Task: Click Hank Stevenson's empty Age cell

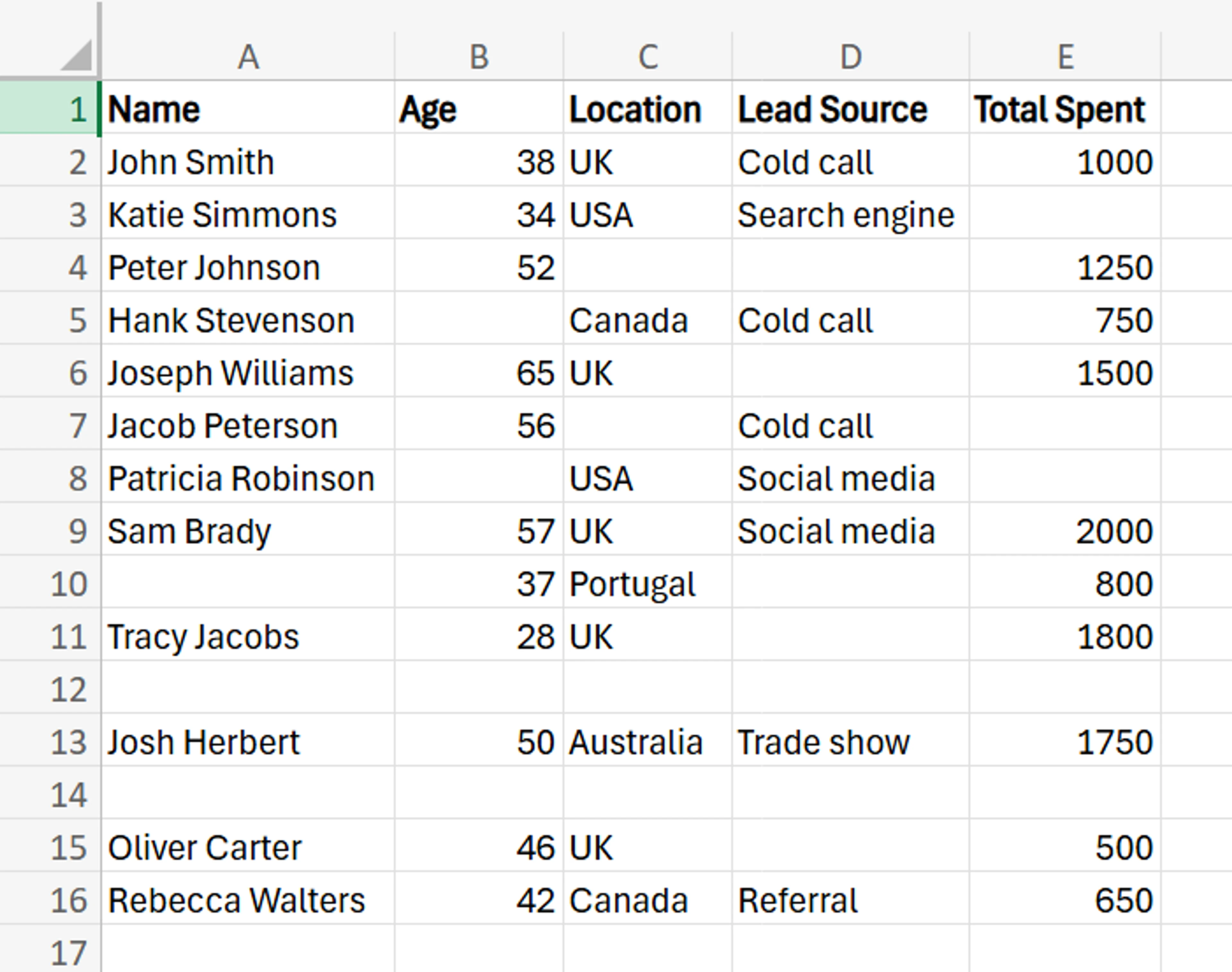Action: [x=478, y=320]
